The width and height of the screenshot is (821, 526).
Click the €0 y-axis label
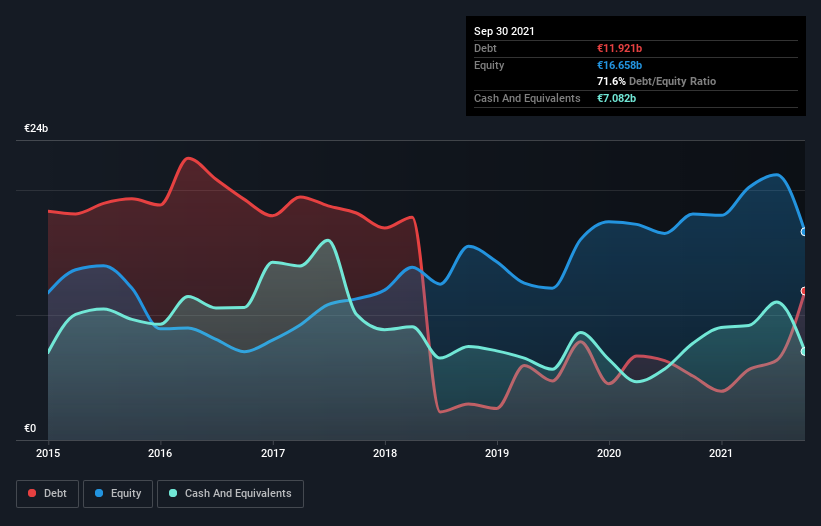tap(30, 429)
